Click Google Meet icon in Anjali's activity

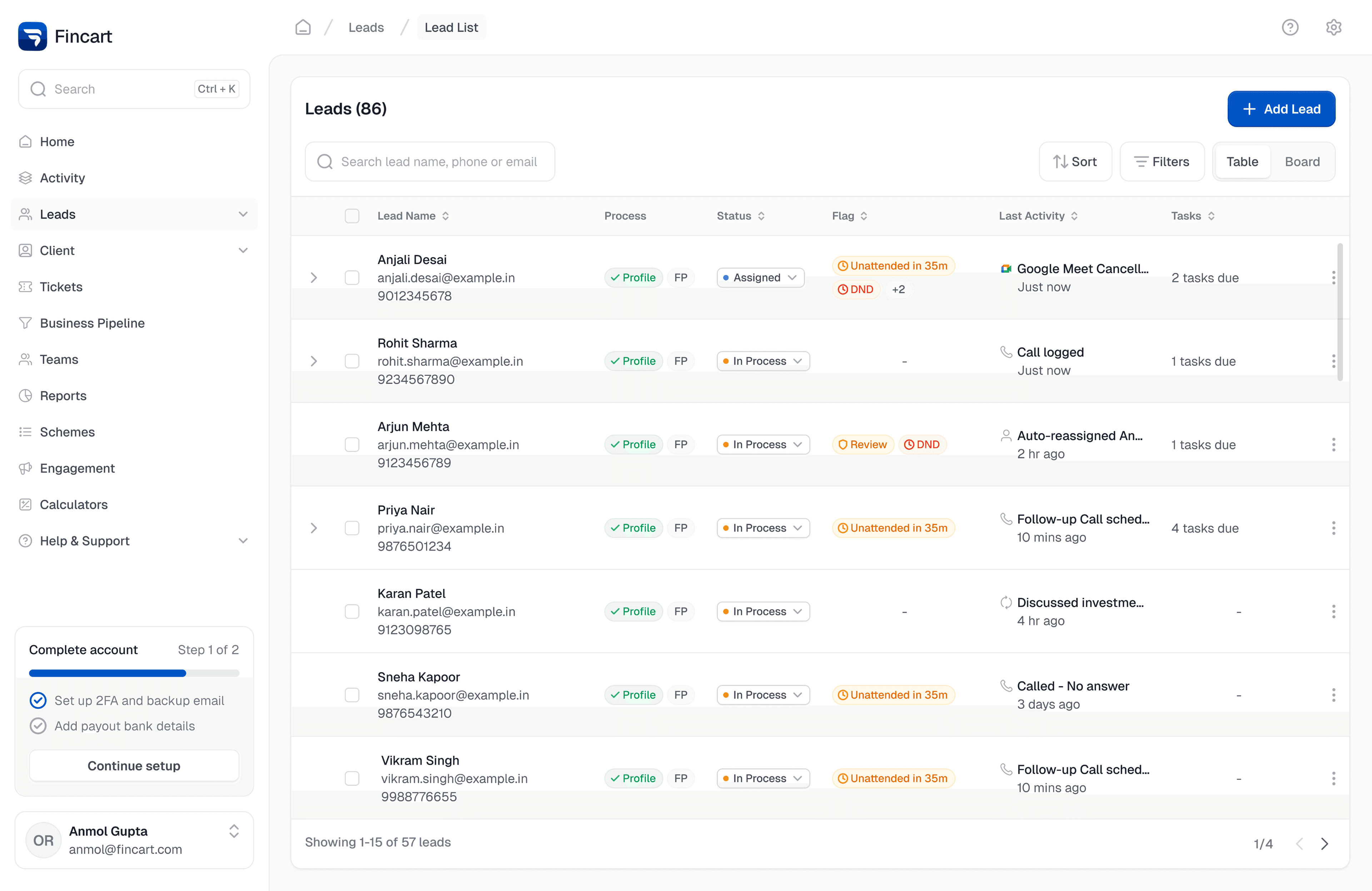tap(1006, 269)
